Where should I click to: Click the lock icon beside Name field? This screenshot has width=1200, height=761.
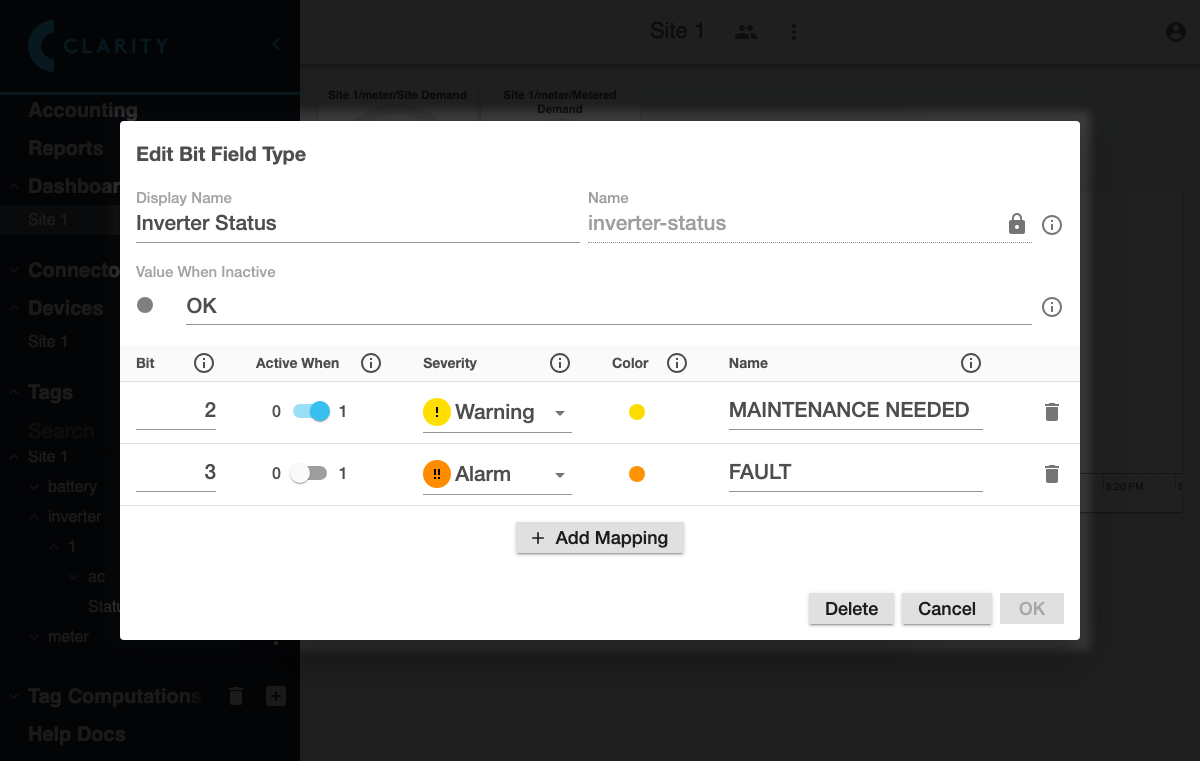click(1017, 224)
